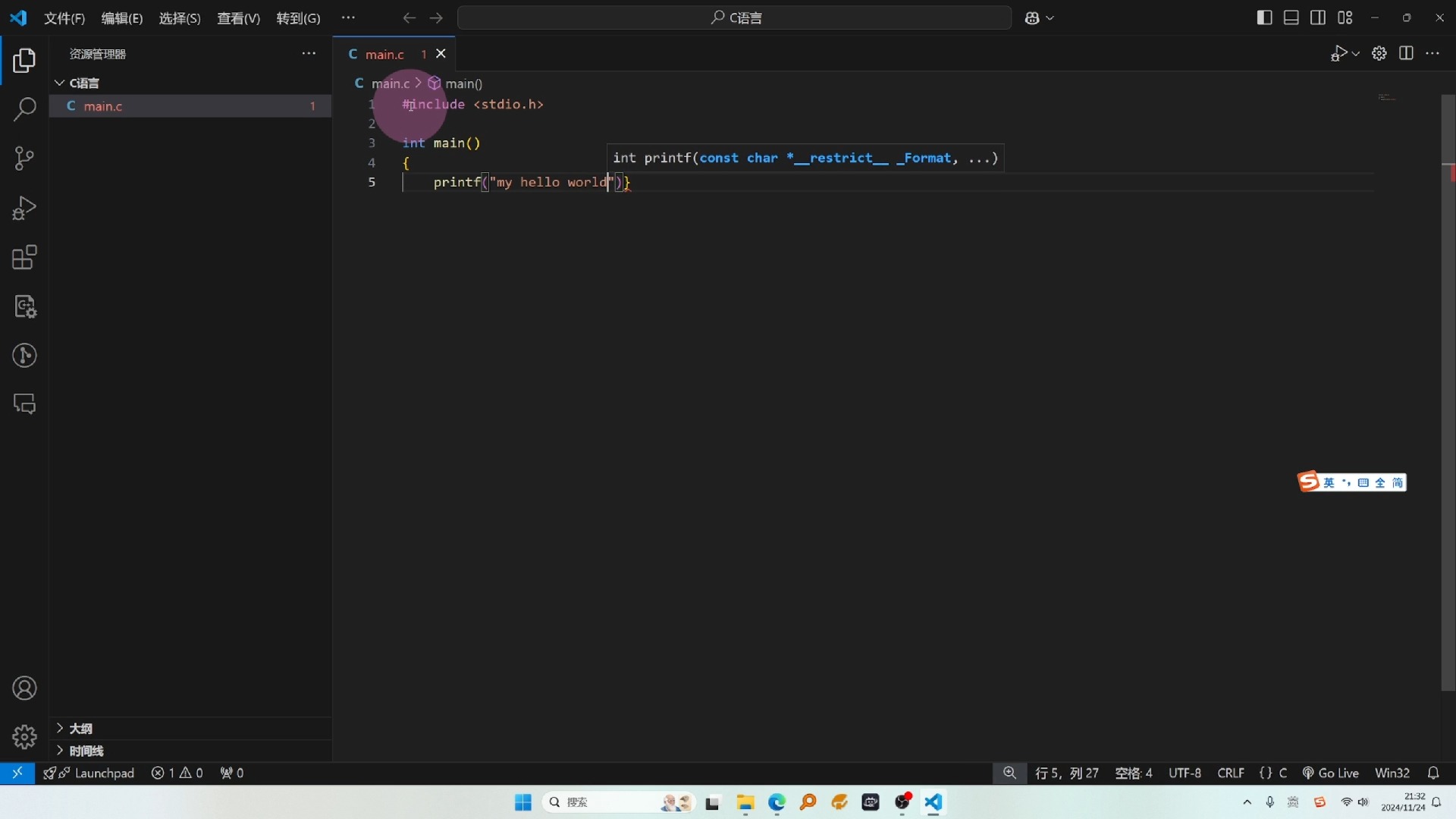Open the Explorer icon in activity bar
Image resolution: width=1456 pixels, height=819 pixels.
24,61
